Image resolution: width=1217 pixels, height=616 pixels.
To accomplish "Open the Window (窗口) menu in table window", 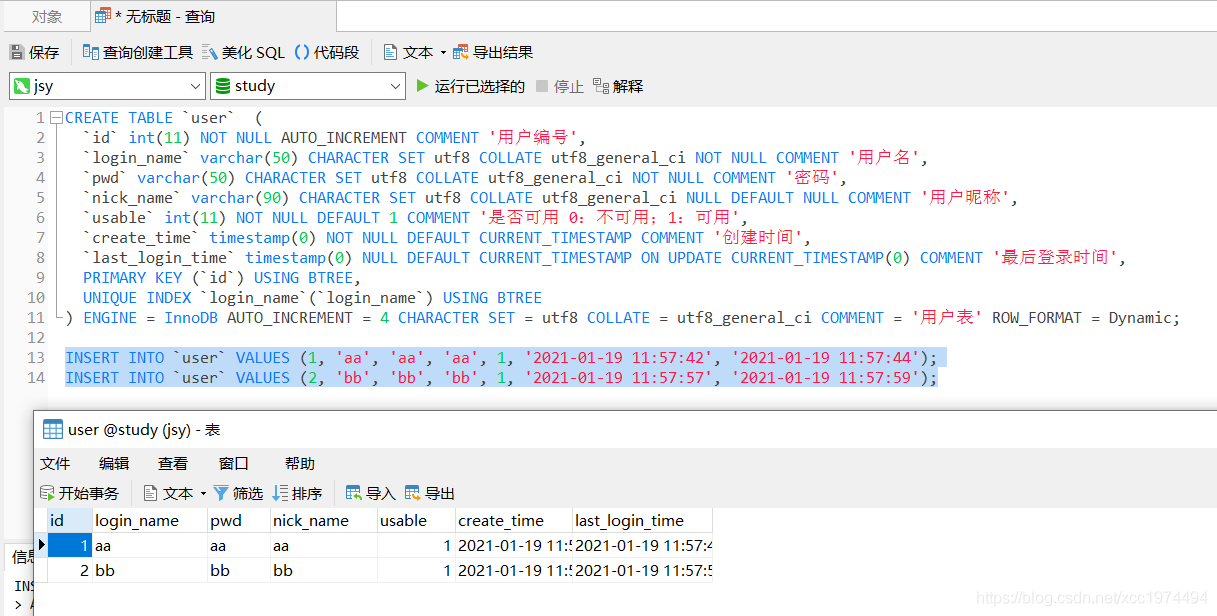I will [x=233, y=463].
